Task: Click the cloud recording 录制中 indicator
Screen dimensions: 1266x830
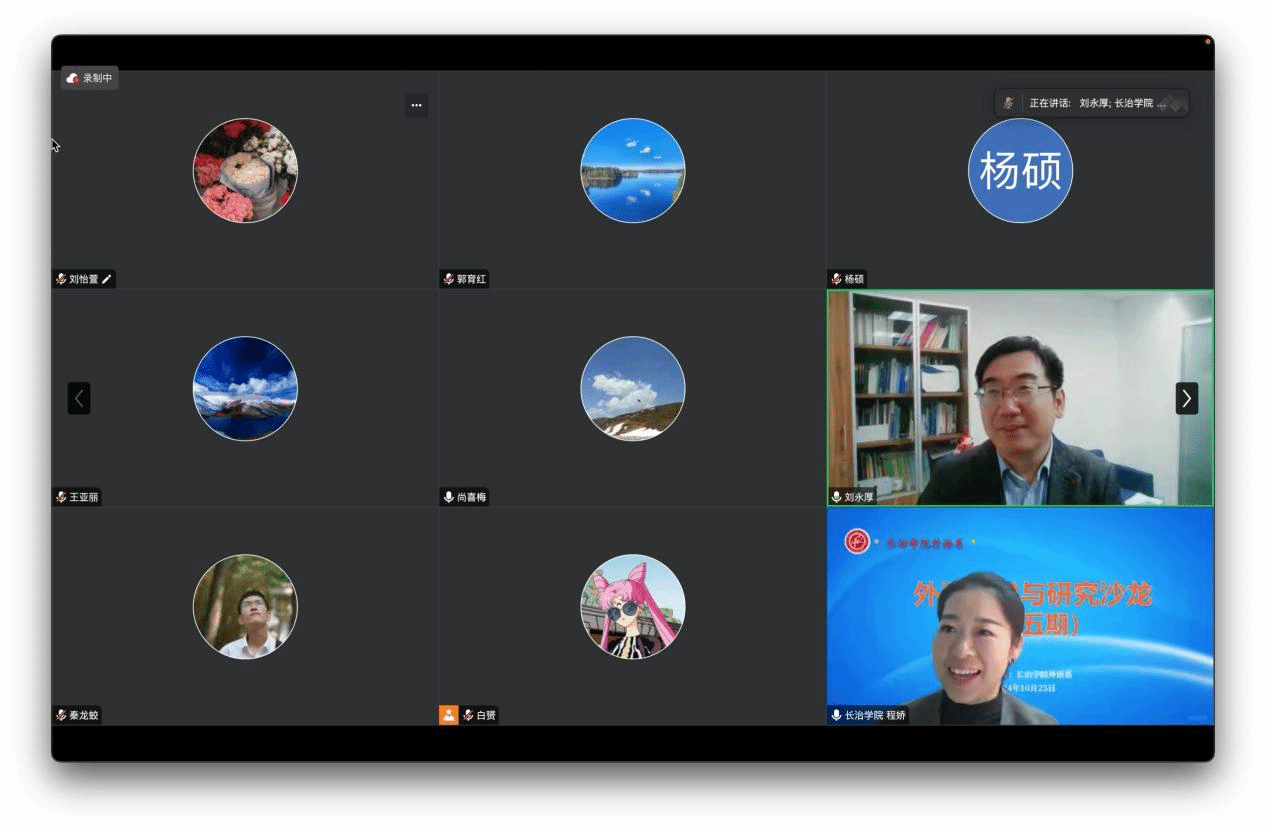Action: (x=89, y=78)
